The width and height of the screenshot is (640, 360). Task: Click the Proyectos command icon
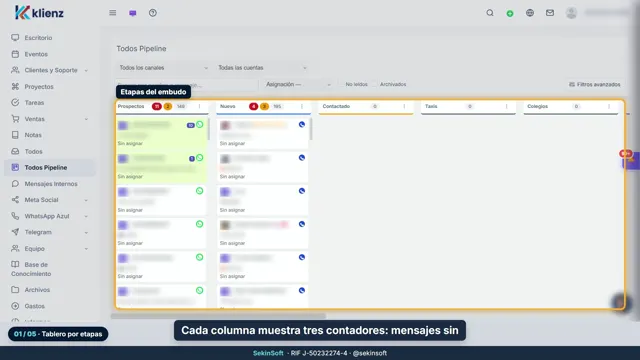point(15,87)
